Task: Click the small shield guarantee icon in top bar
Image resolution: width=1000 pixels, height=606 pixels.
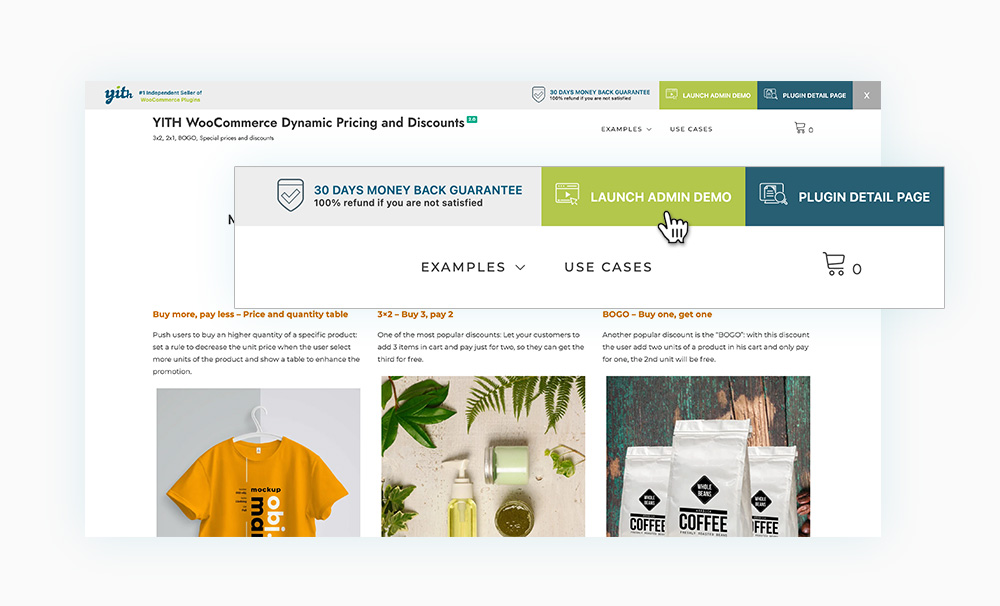Action: pos(538,94)
